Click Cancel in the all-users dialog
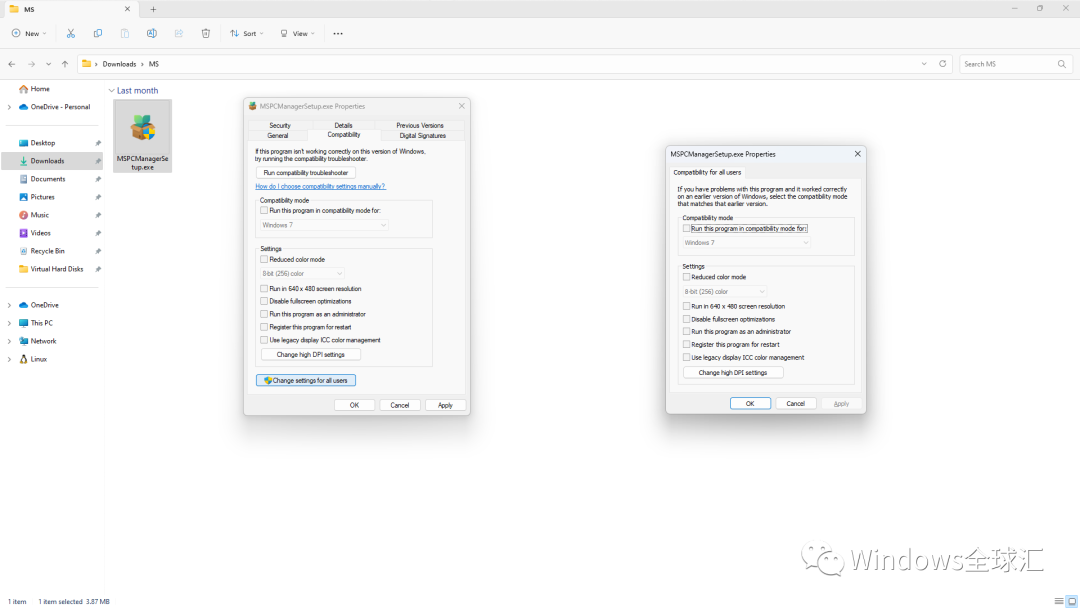The width and height of the screenshot is (1080, 608). pyautogui.click(x=796, y=403)
